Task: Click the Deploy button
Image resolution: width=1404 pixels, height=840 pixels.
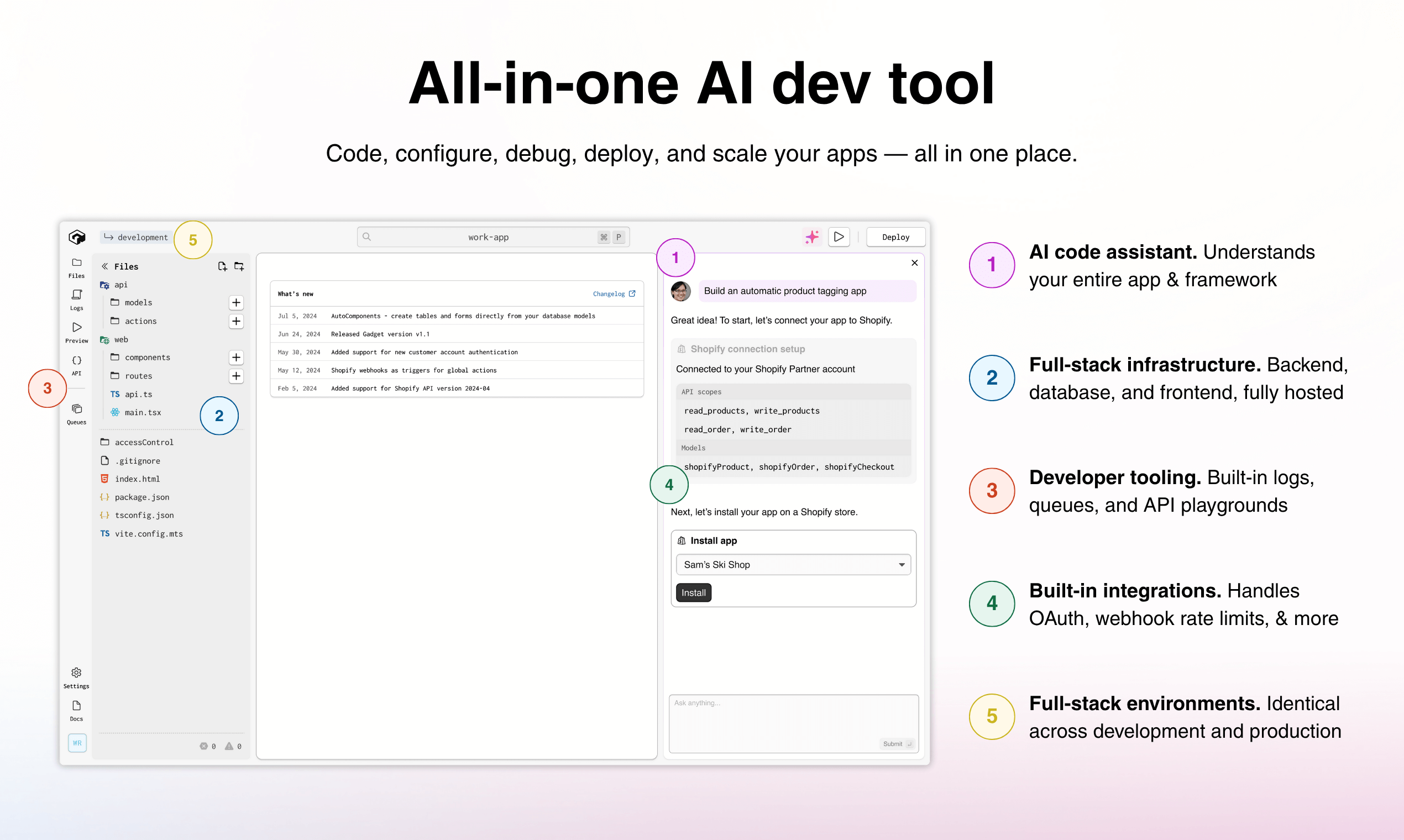Action: 895,237
